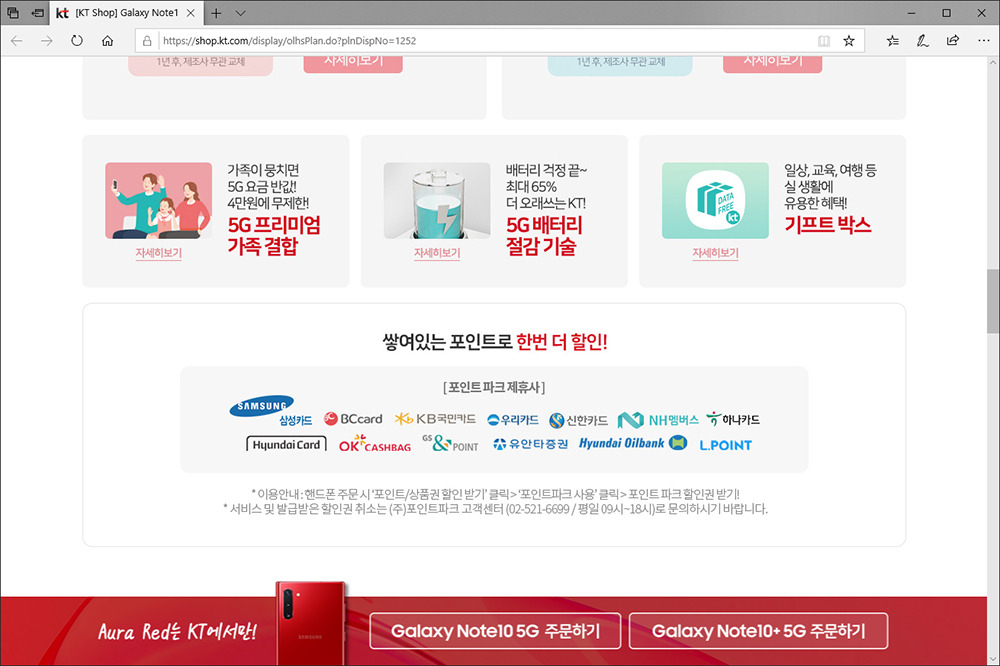Click the Samsung Card logo
This screenshot has height=666, width=1000.
[270, 411]
